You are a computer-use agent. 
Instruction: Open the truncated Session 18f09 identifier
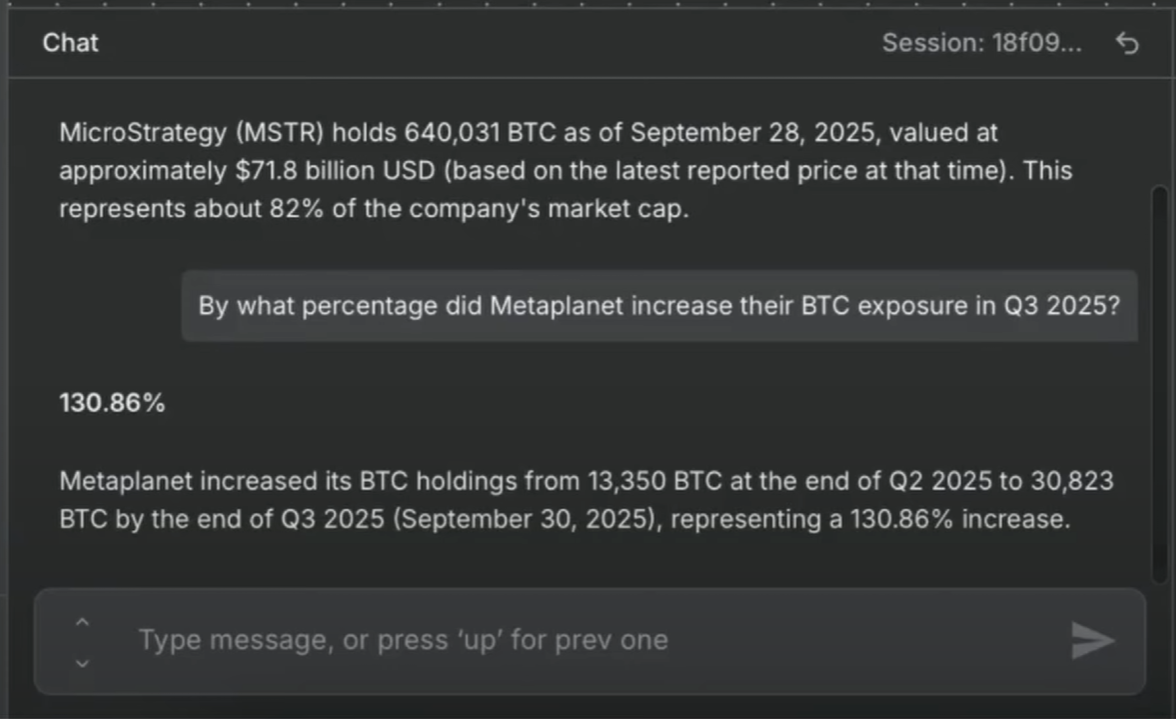tap(983, 44)
